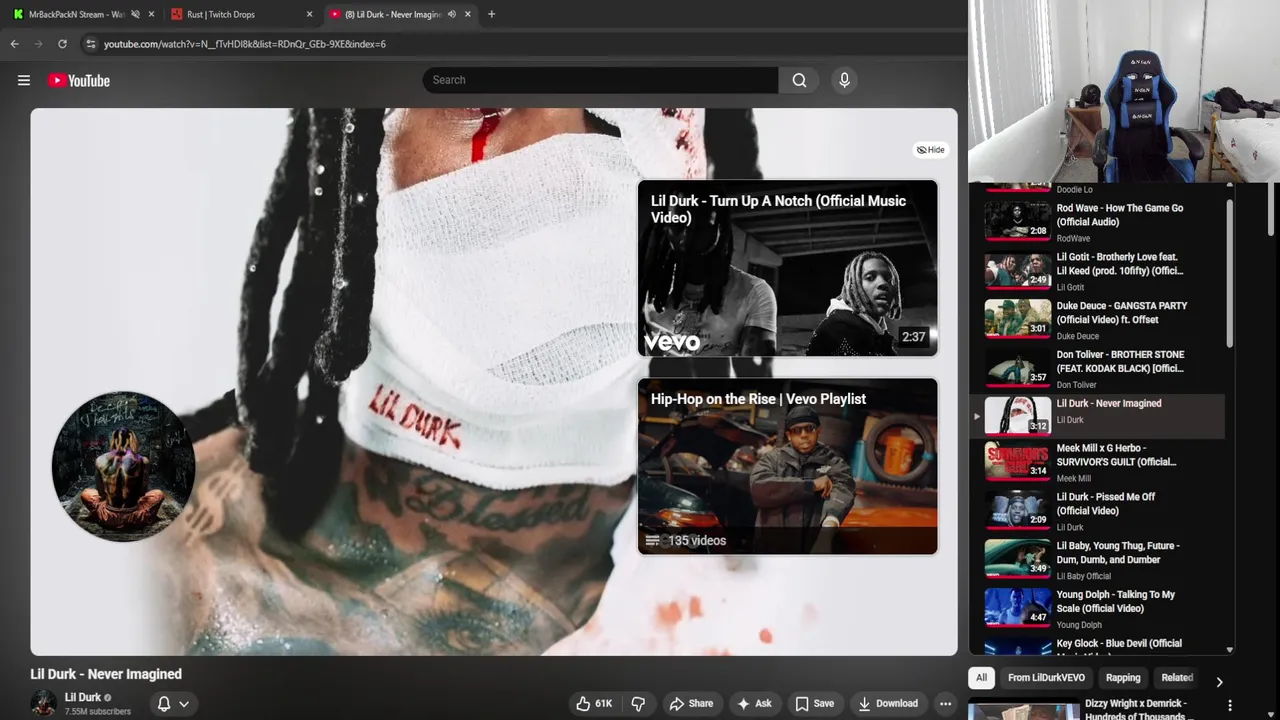This screenshot has width=1280, height=720.
Task: Open Rod Wave How The Game Go thumbnail
Action: 1017,222
